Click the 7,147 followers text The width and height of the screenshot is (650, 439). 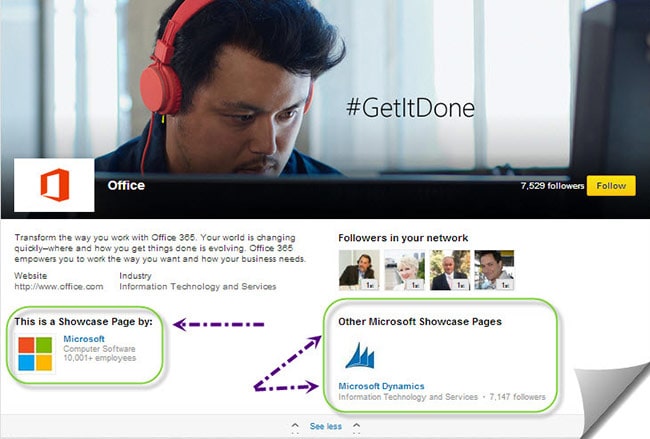coord(517,397)
